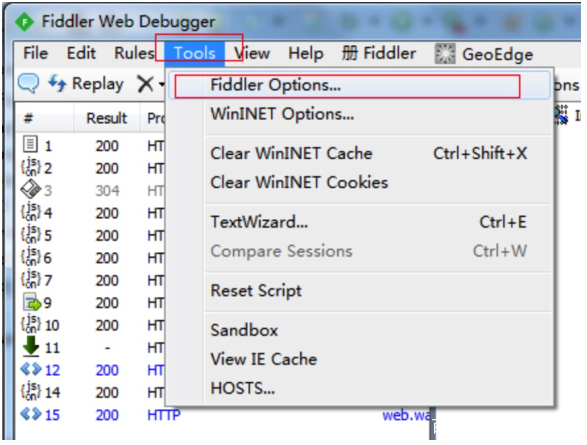Click the comment speech bubble icon
587x445 pixels.
tap(28, 83)
